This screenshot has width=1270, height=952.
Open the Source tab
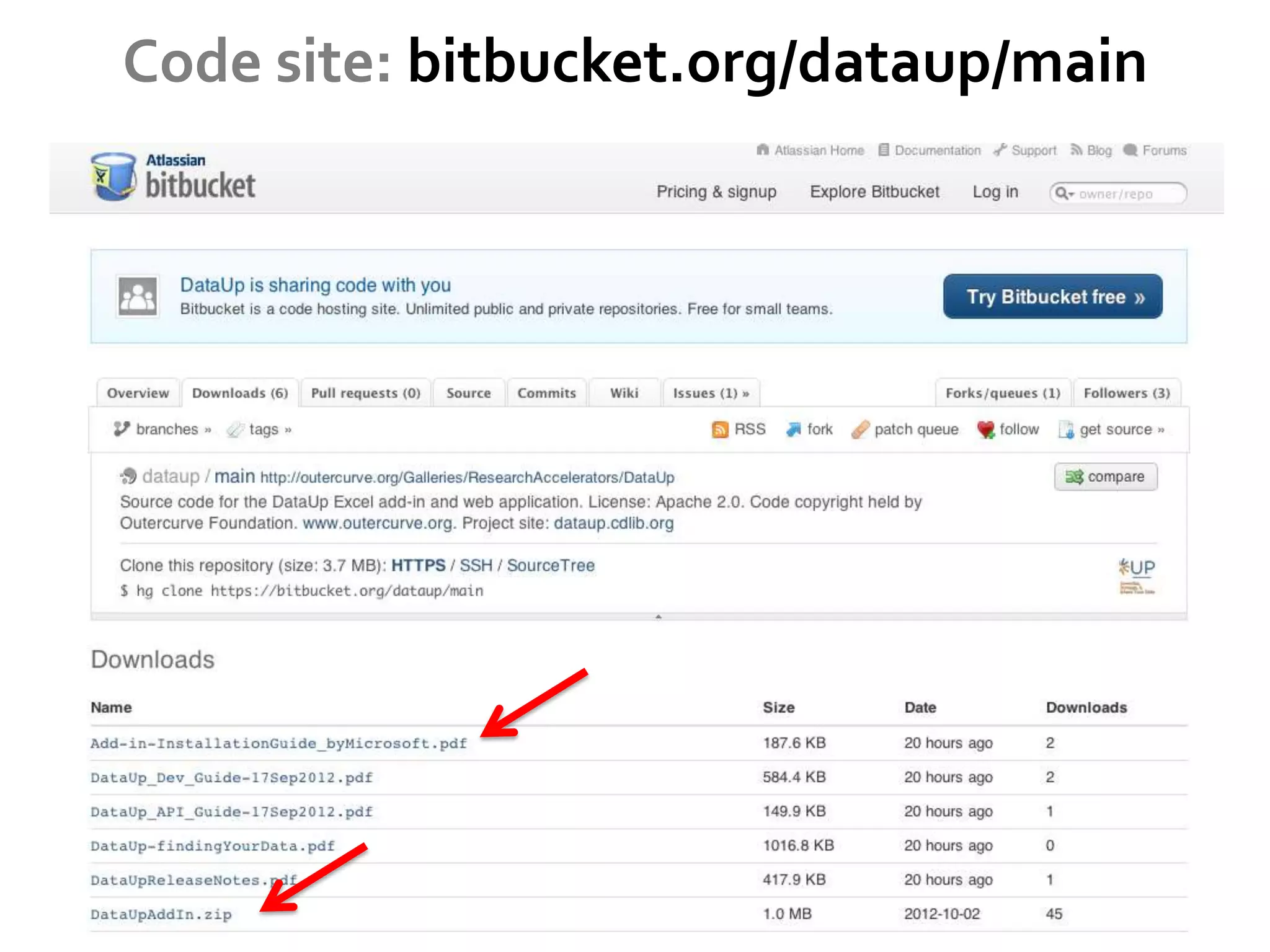click(x=469, y=393)
